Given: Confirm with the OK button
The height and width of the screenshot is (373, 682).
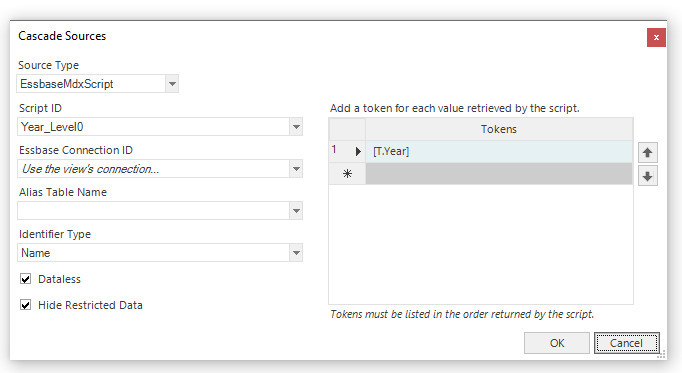Looking at the screenshot, I should click(x=557, y=343).
